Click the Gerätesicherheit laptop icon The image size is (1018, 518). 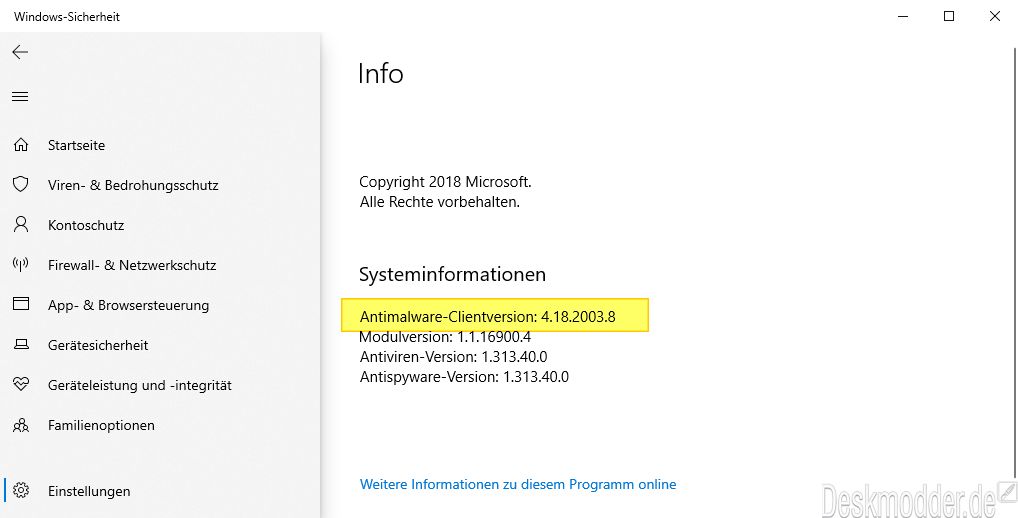(x=21, y=345)
